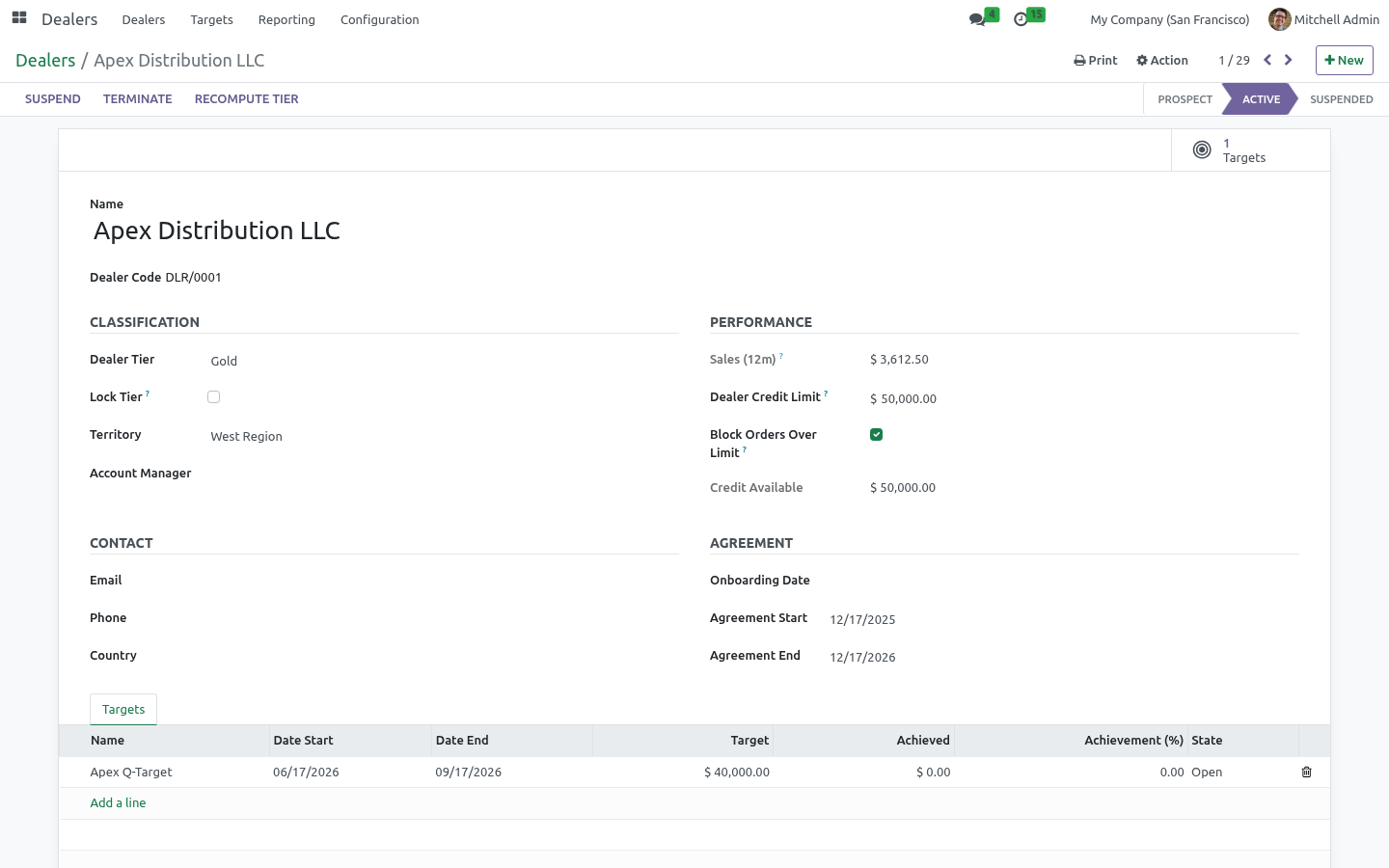Set status to SUSPENDED
This screenshot has width=1389, height=868.
click(x=1342, y=99)
